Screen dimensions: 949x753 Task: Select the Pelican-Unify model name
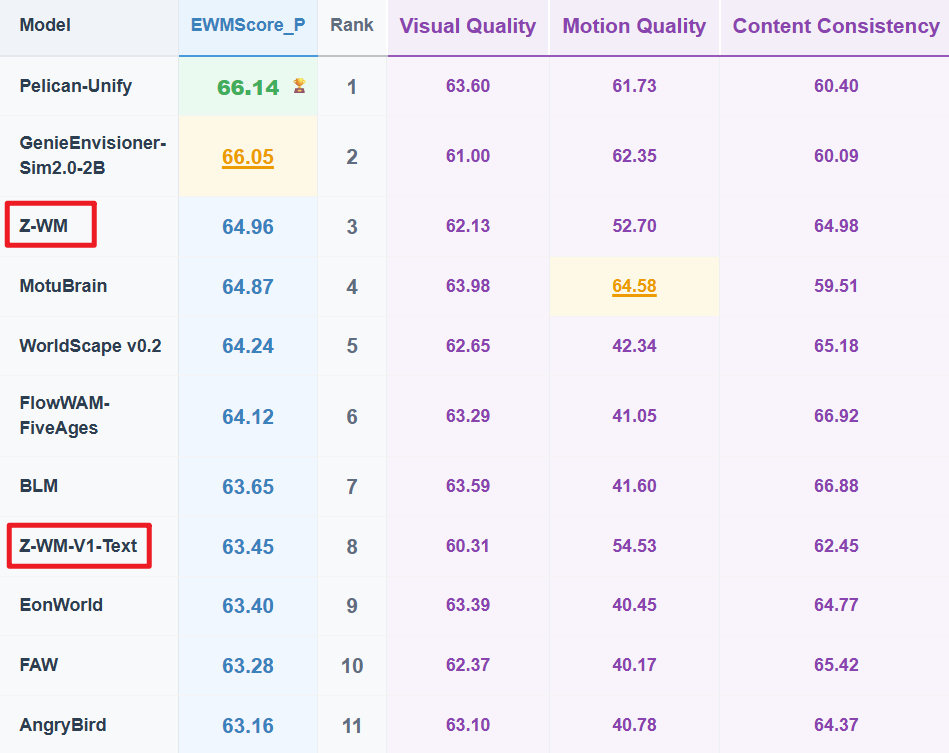tap(76, 86)
